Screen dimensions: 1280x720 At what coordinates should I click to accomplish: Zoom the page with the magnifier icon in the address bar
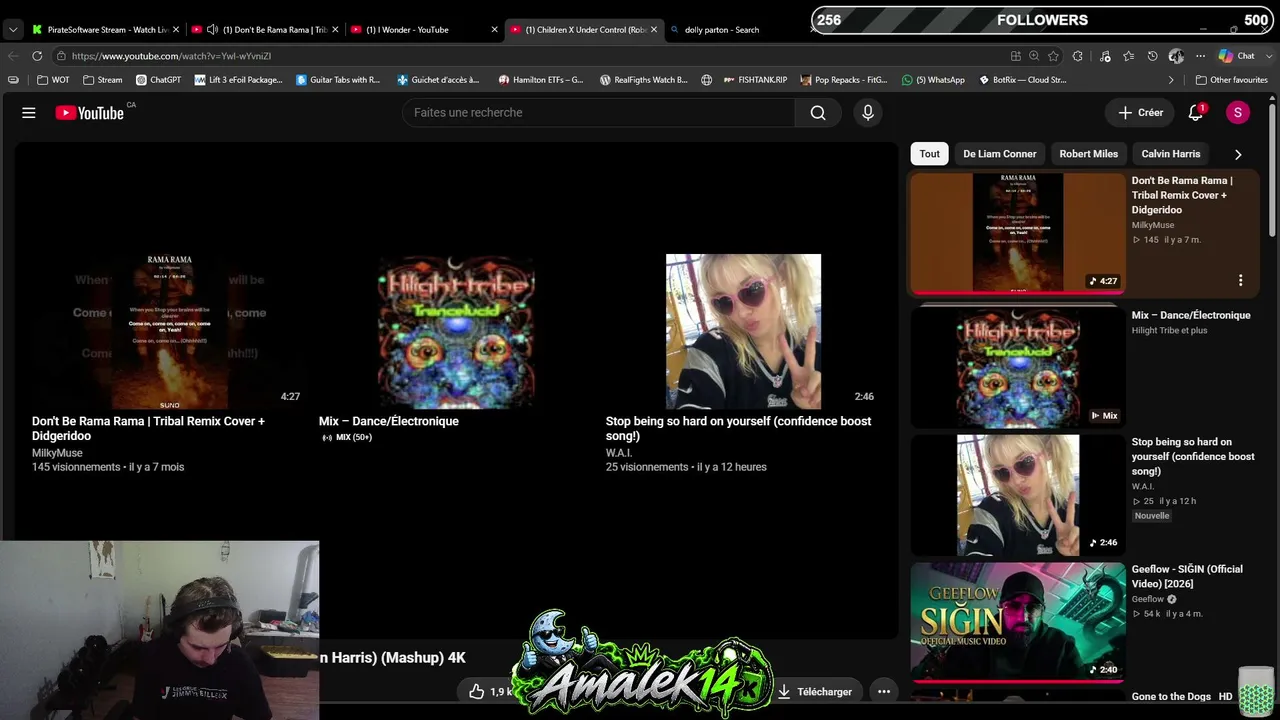pyautogui.click(x=1034, y=56)
